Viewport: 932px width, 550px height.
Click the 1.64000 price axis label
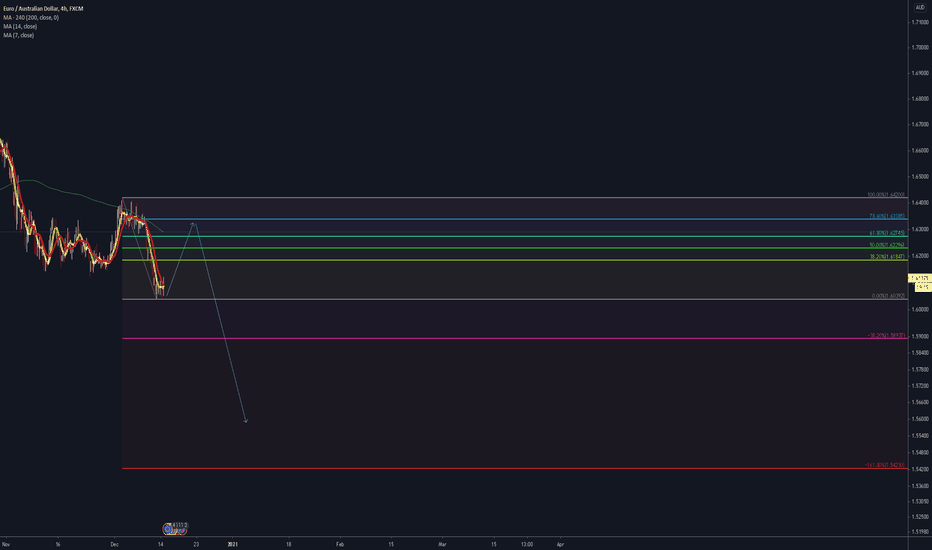pyautogui.click(x=920, y=203)
